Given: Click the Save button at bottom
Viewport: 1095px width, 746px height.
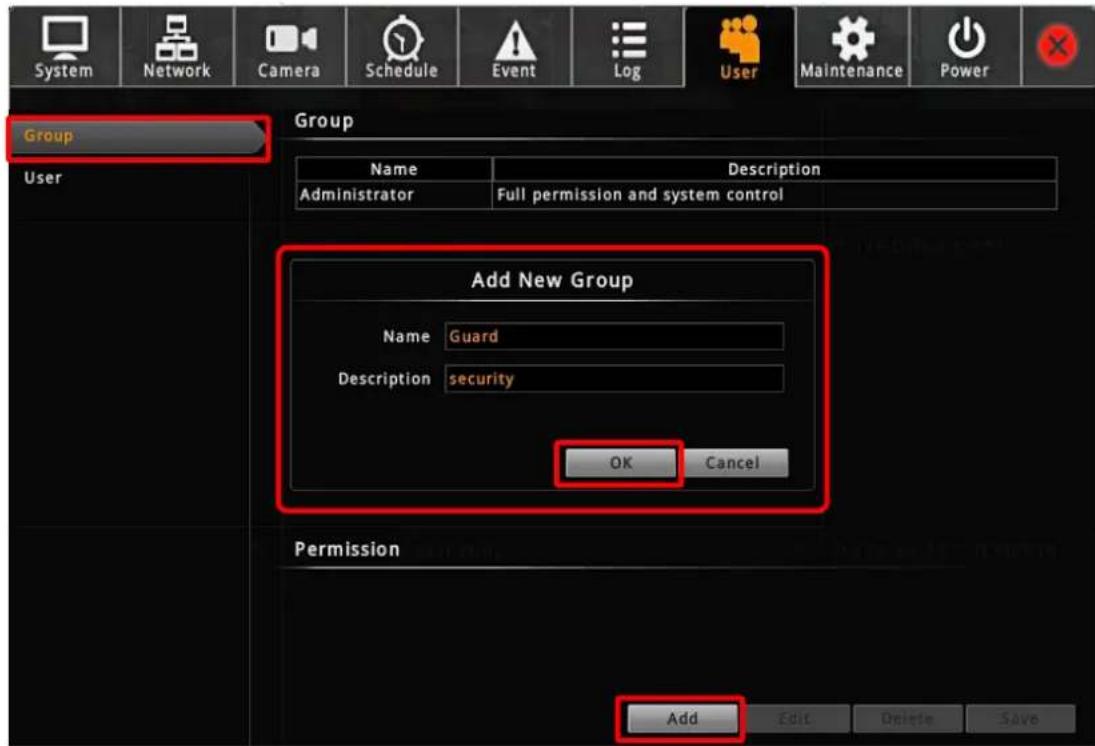Looking at the screenshot, I should 1020,718.
